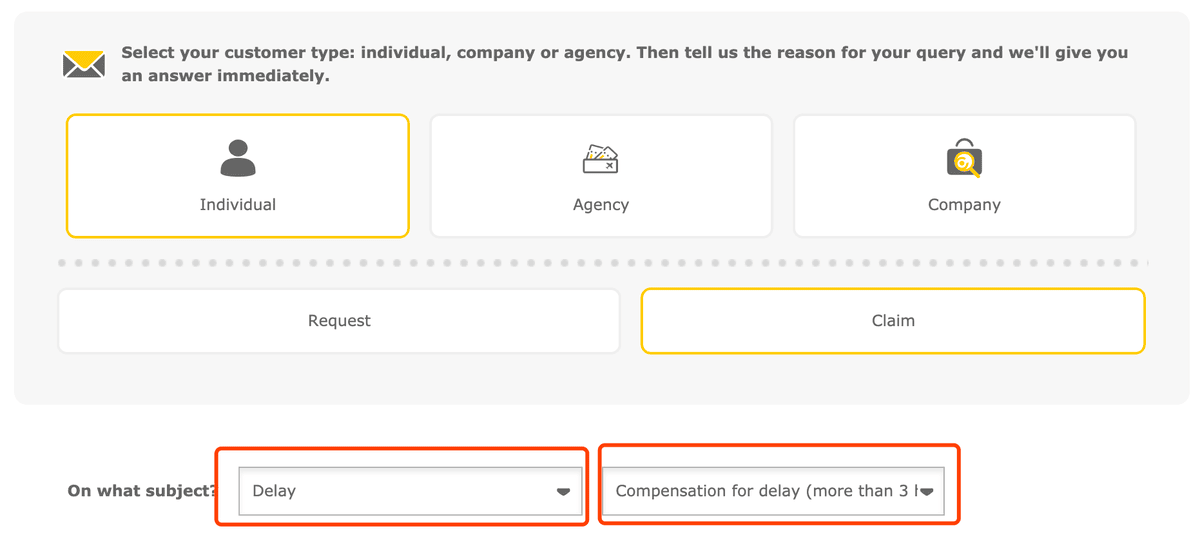Click the yellow envelope icon
Image resolution: width=1200 pixels, height=544 pixels.
tap(84, 64)
